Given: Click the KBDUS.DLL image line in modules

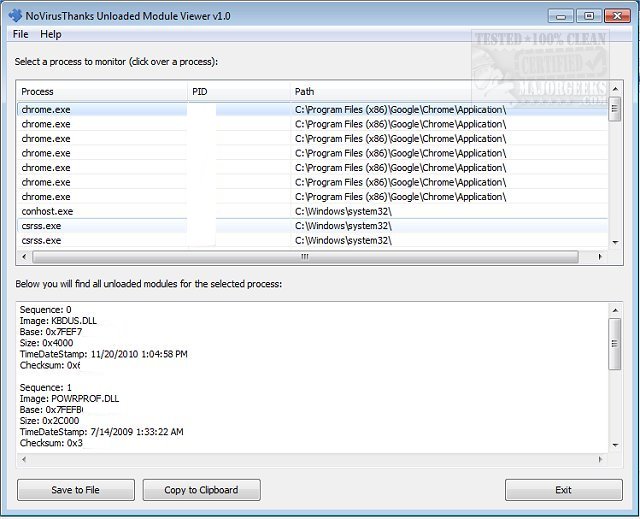Looking at the screenshot, I should [x=62, y=322].
